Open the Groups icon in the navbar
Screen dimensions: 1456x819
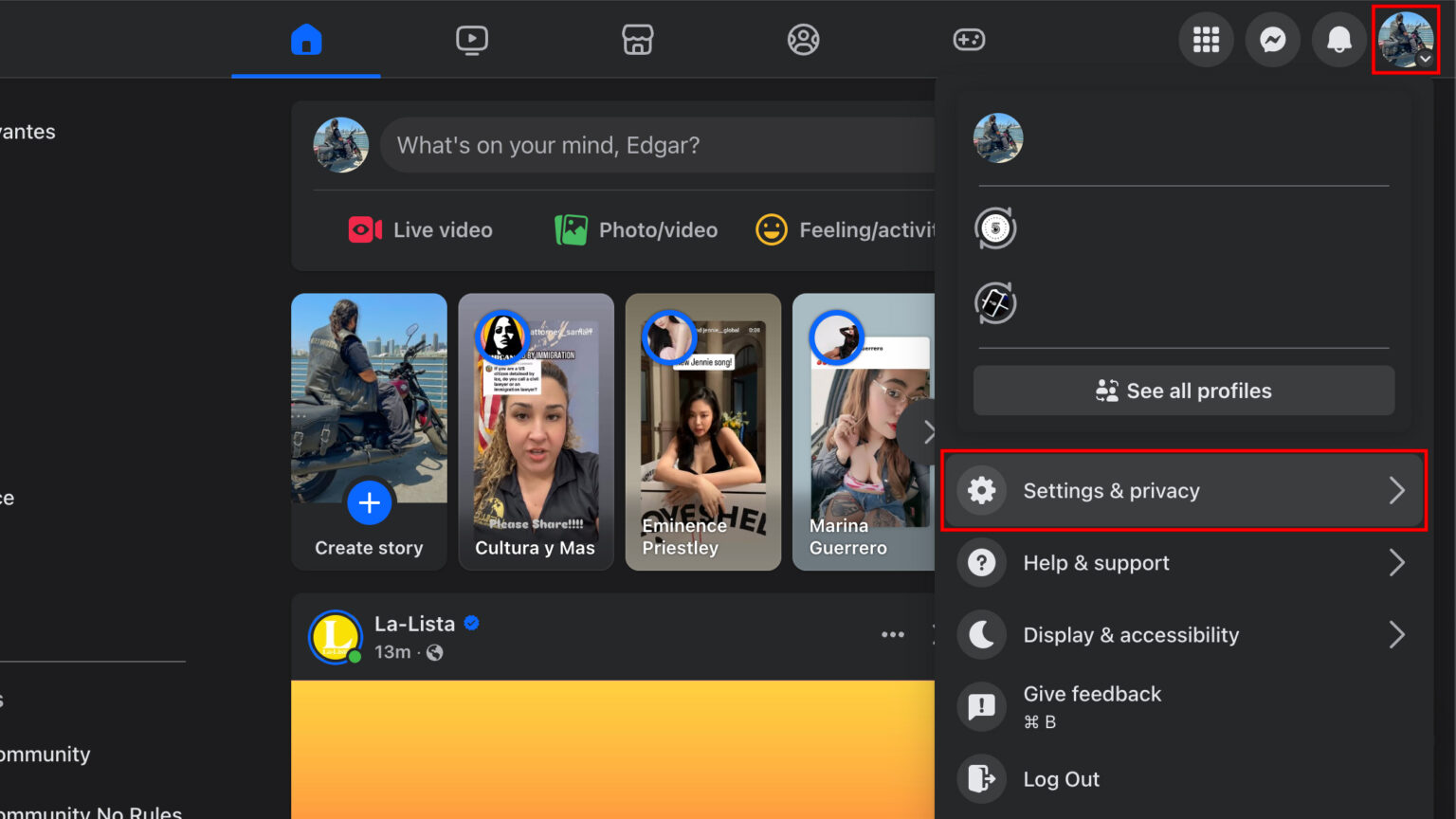tap(803, 39)
